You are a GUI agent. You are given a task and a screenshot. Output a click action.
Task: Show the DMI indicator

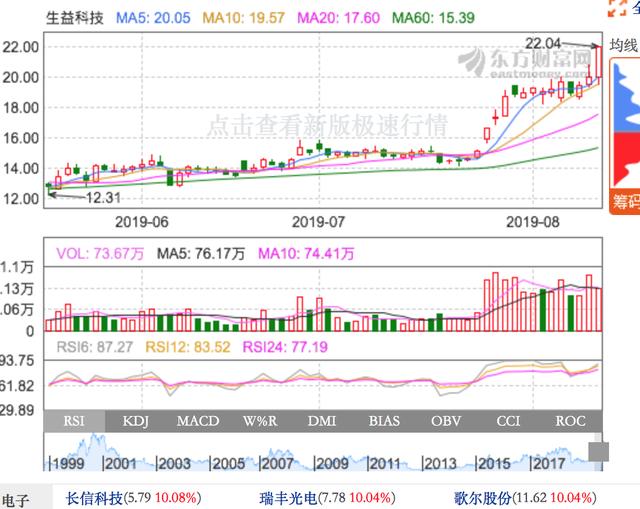pyautogui.click(x=322, y=421)
